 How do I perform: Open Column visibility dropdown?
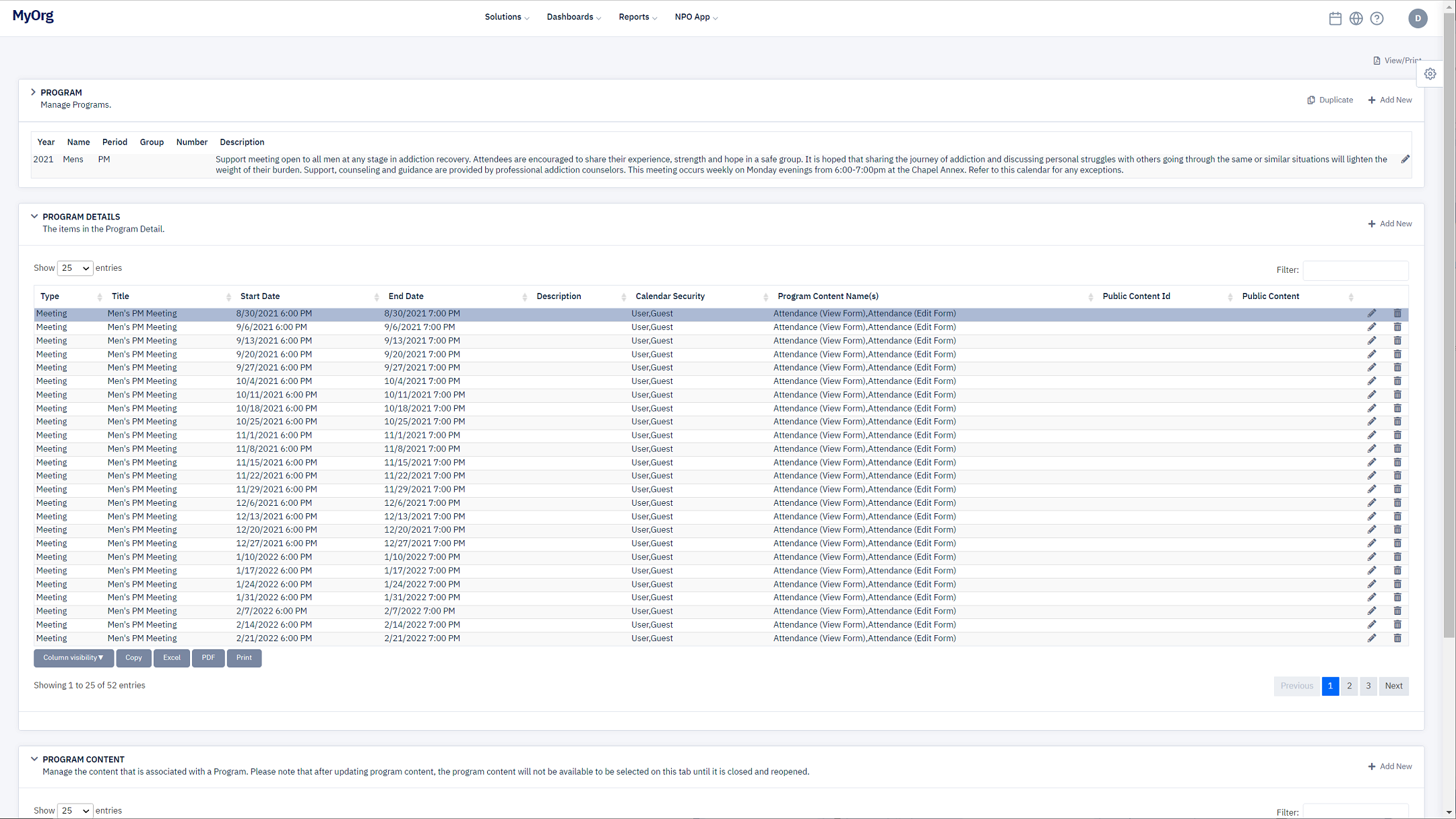73,658
